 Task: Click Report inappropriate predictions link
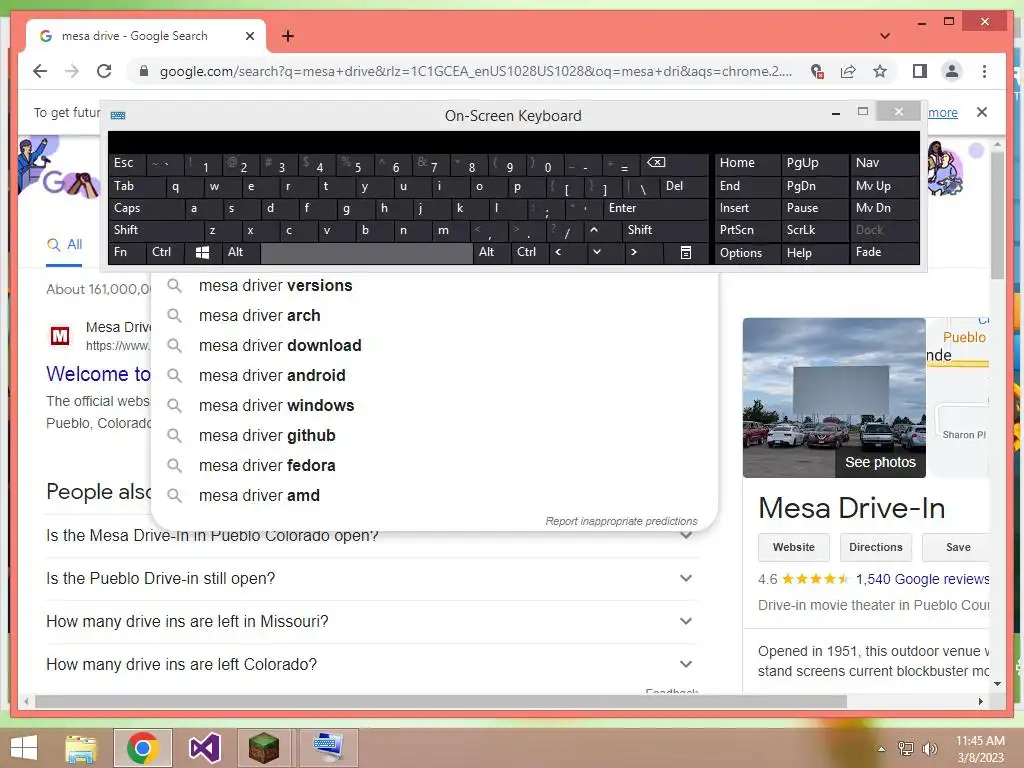click(621, 521)
